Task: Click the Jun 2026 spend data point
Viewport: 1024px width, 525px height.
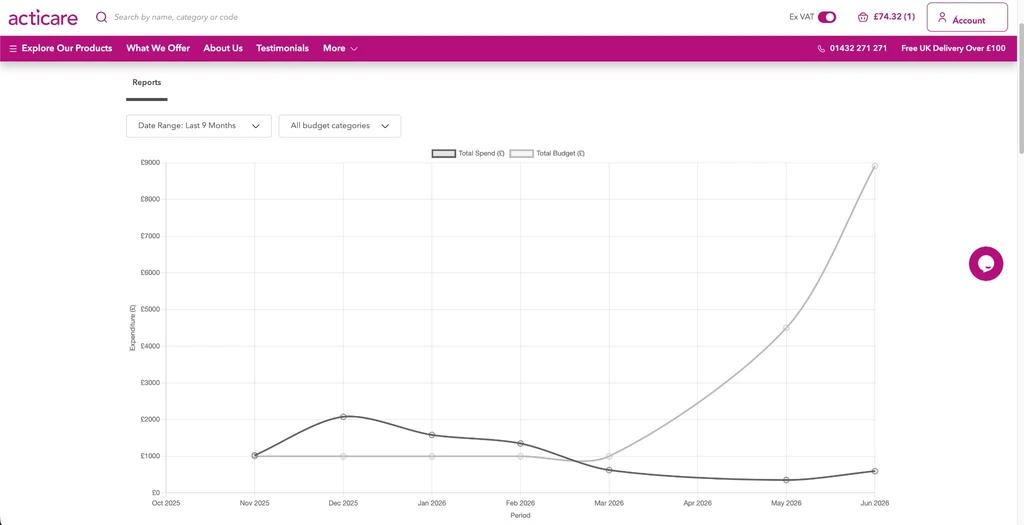Action: pyautogui.click(x=874, y=471)
